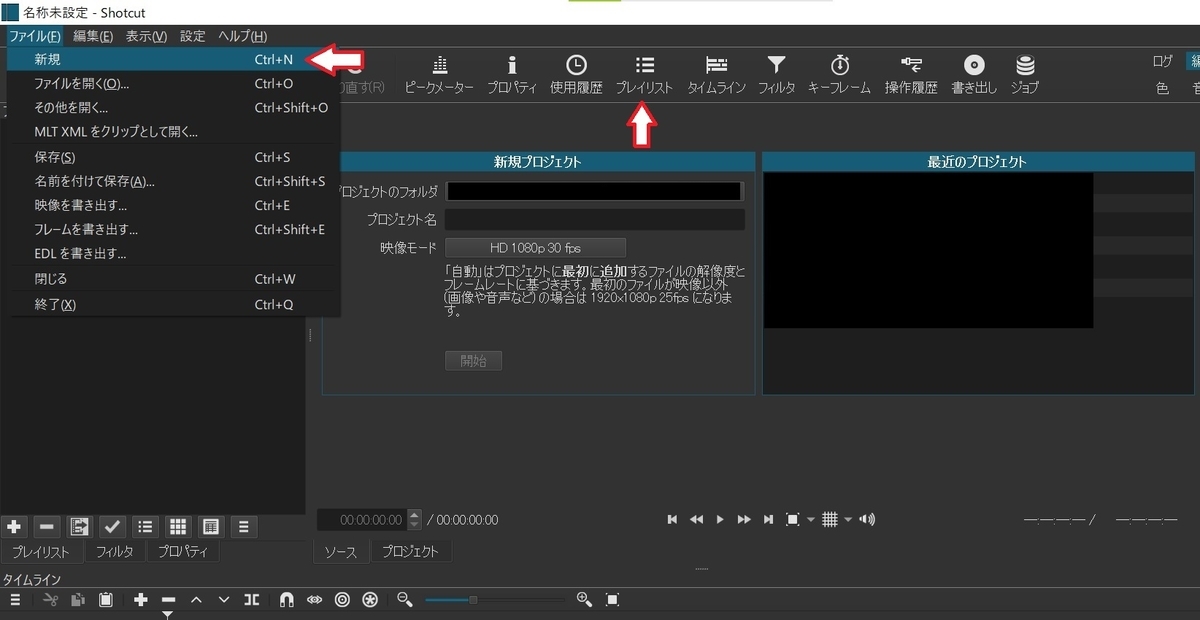
Task: Switch to the フィルタ tab at bottom left
Action: click(115, 551)
